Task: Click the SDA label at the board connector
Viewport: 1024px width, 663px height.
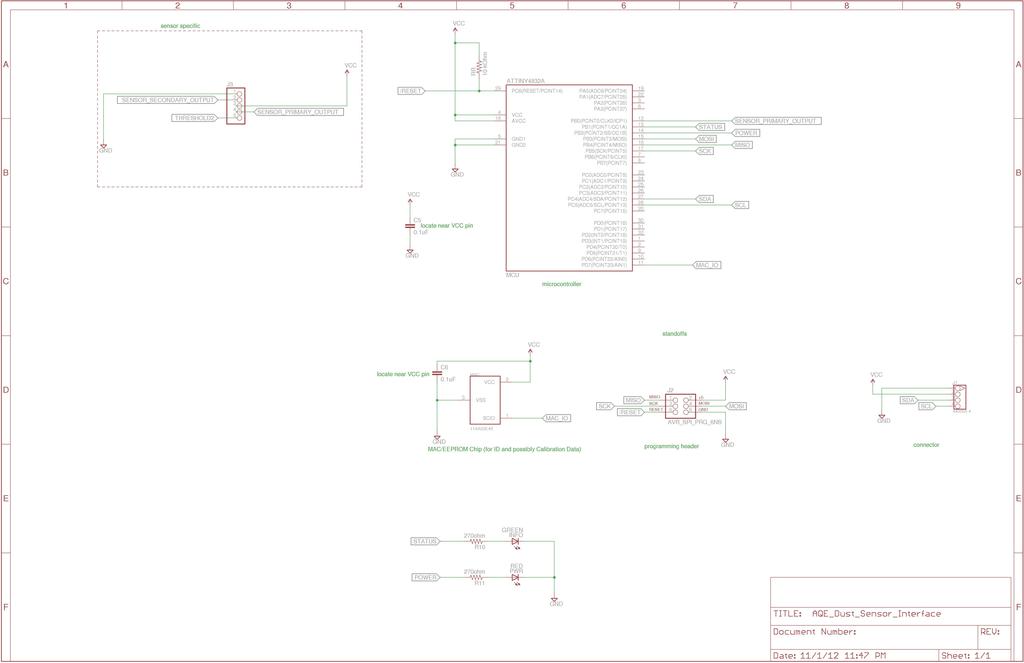Action: tap(908, 400)
